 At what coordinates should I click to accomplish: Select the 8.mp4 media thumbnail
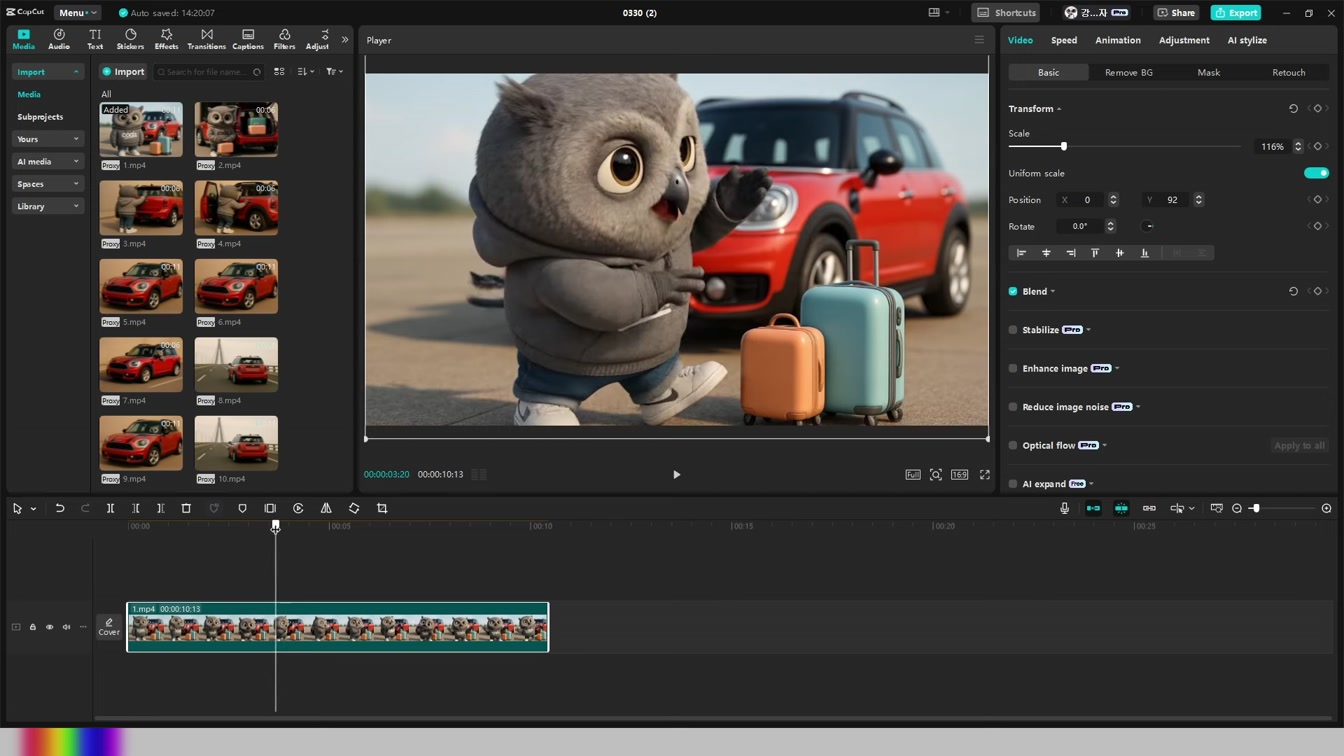click(236, 364)
